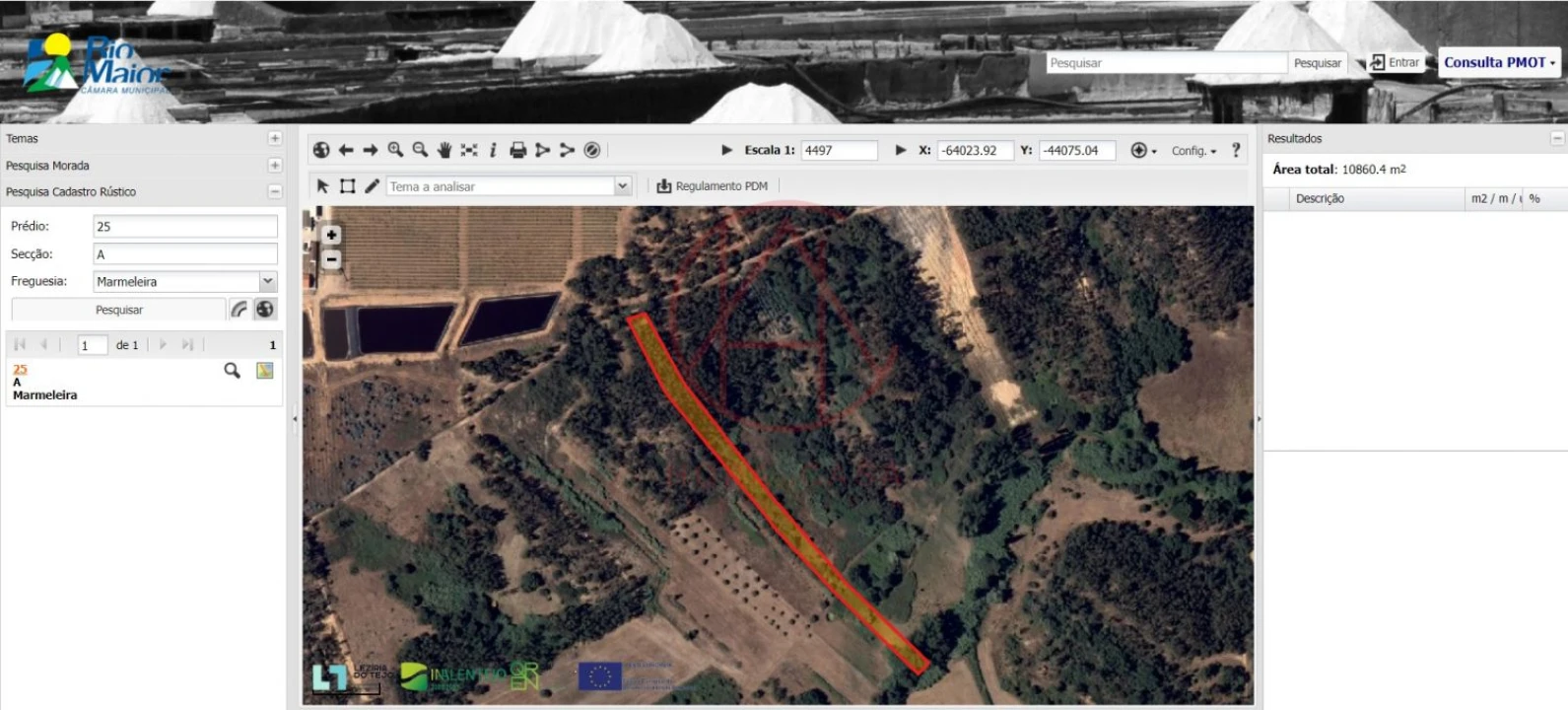Click the arrow button before X coordinate
Screen dimensions: 1568x710
[x=901, y=150]
